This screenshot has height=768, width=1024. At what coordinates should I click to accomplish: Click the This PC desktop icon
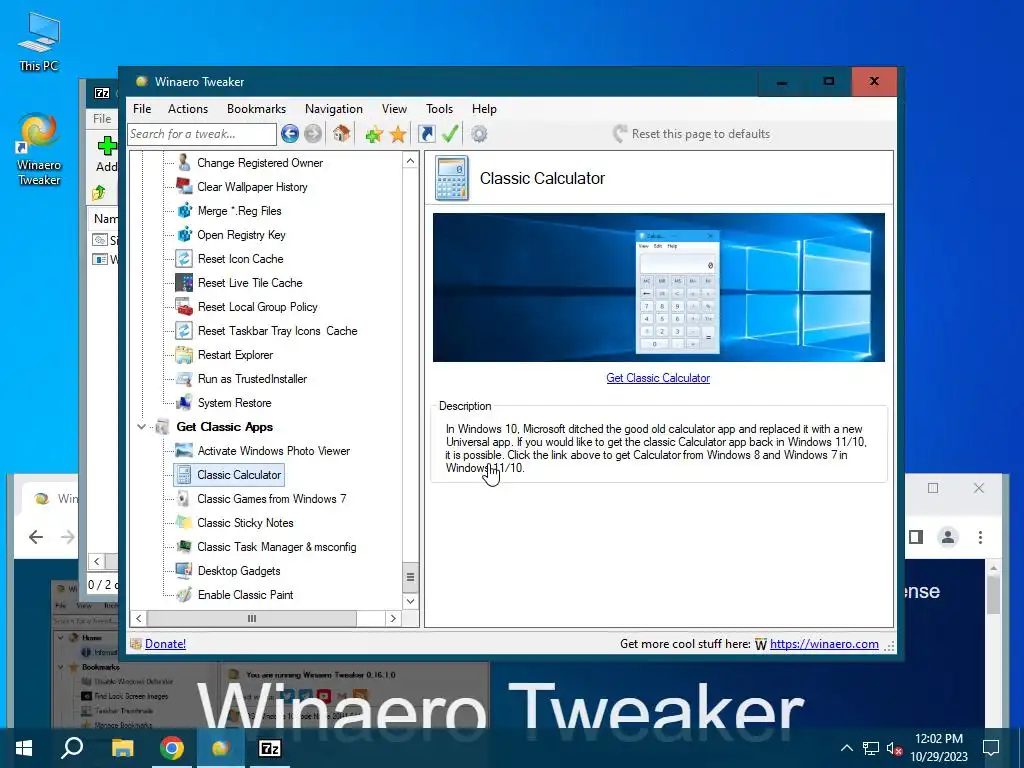pyautogui.click(x=39, y=41)
